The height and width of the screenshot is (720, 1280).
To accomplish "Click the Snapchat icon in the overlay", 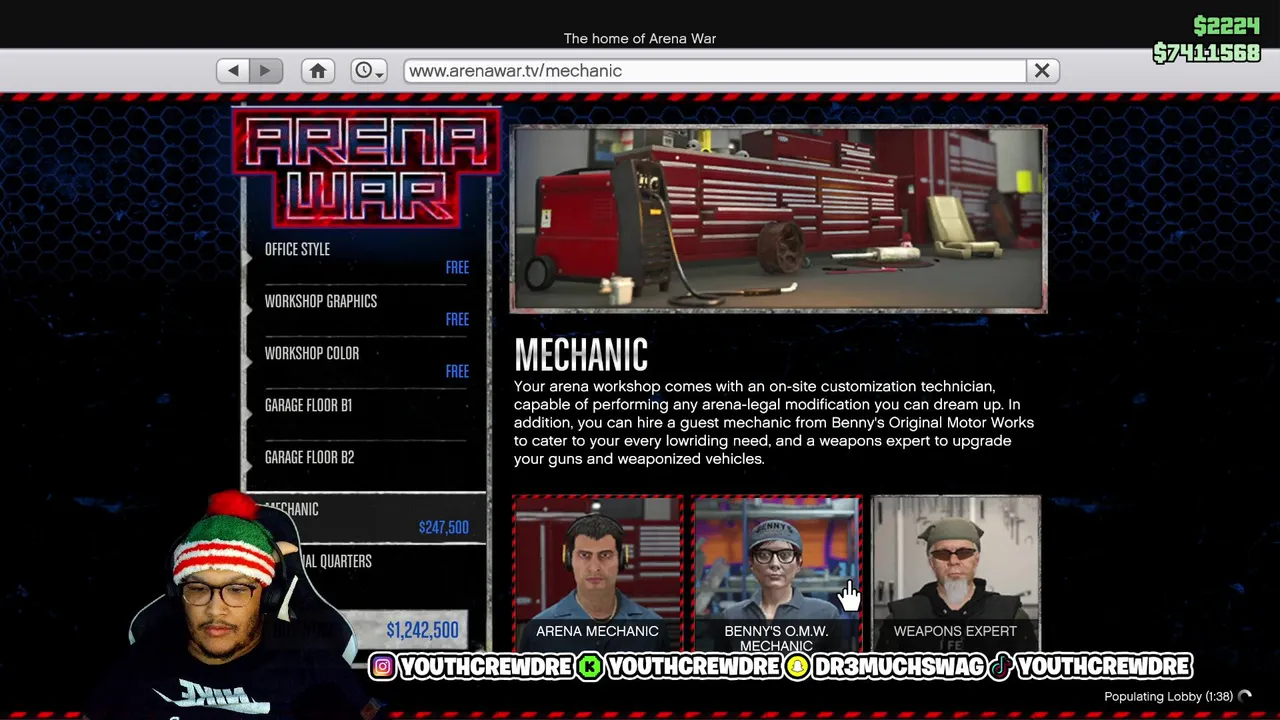I will click(797, 666).
